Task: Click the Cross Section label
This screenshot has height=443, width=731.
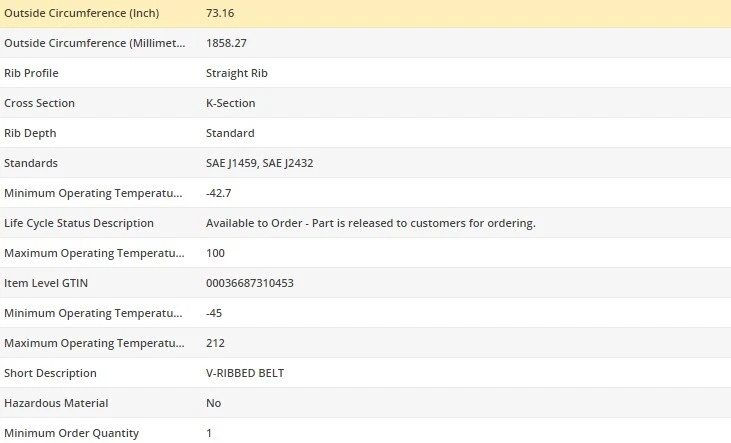Action: (39, 103)
